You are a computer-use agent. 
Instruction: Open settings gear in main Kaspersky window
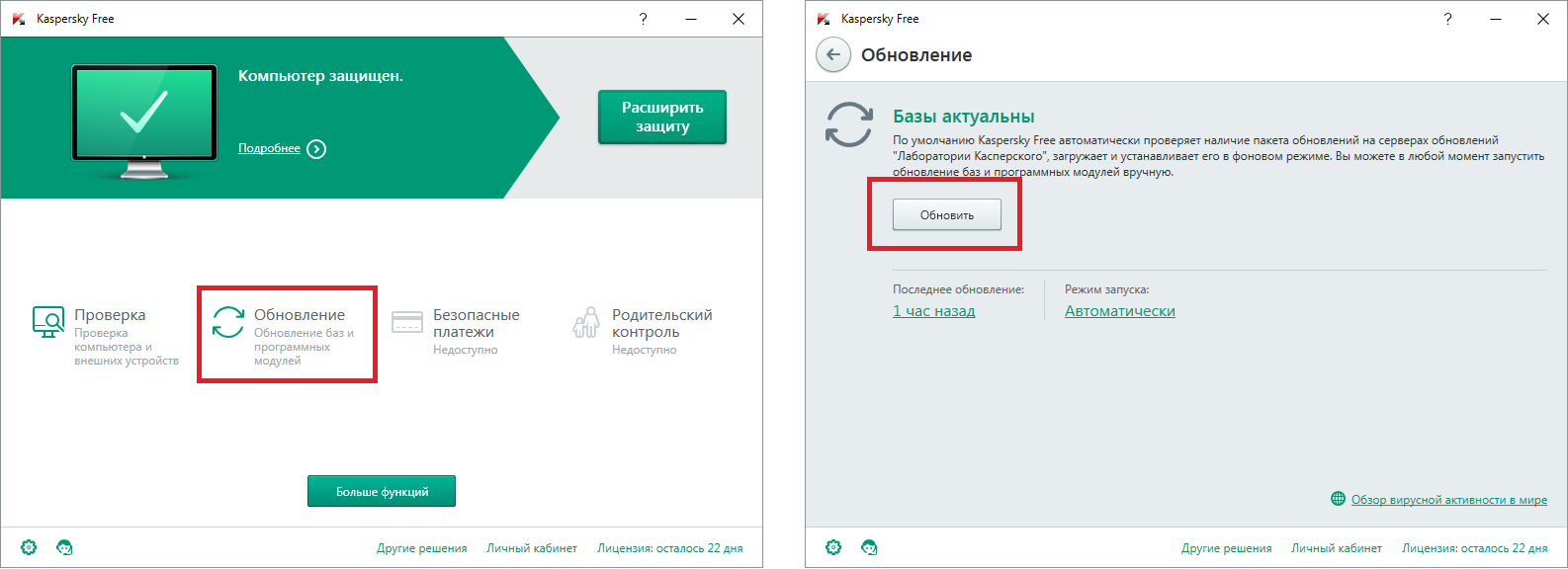click(29, 547)
